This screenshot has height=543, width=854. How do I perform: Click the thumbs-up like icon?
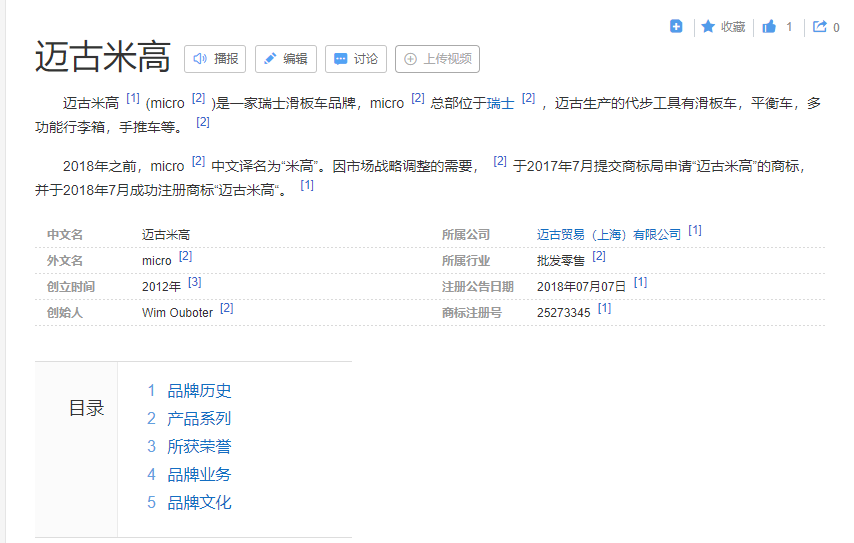coord(769,26)
